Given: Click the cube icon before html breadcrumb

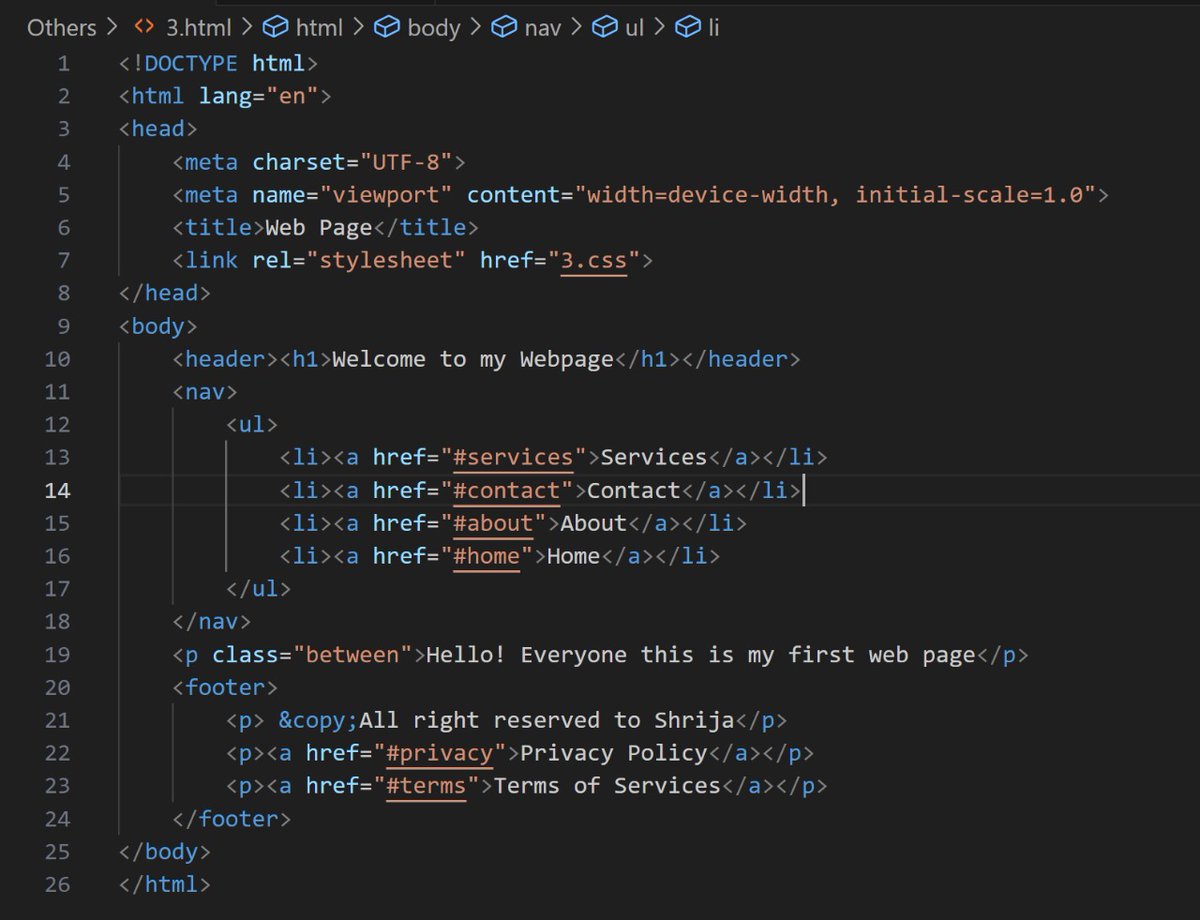Looking at the screenshot, I should (x=276, y=27).
